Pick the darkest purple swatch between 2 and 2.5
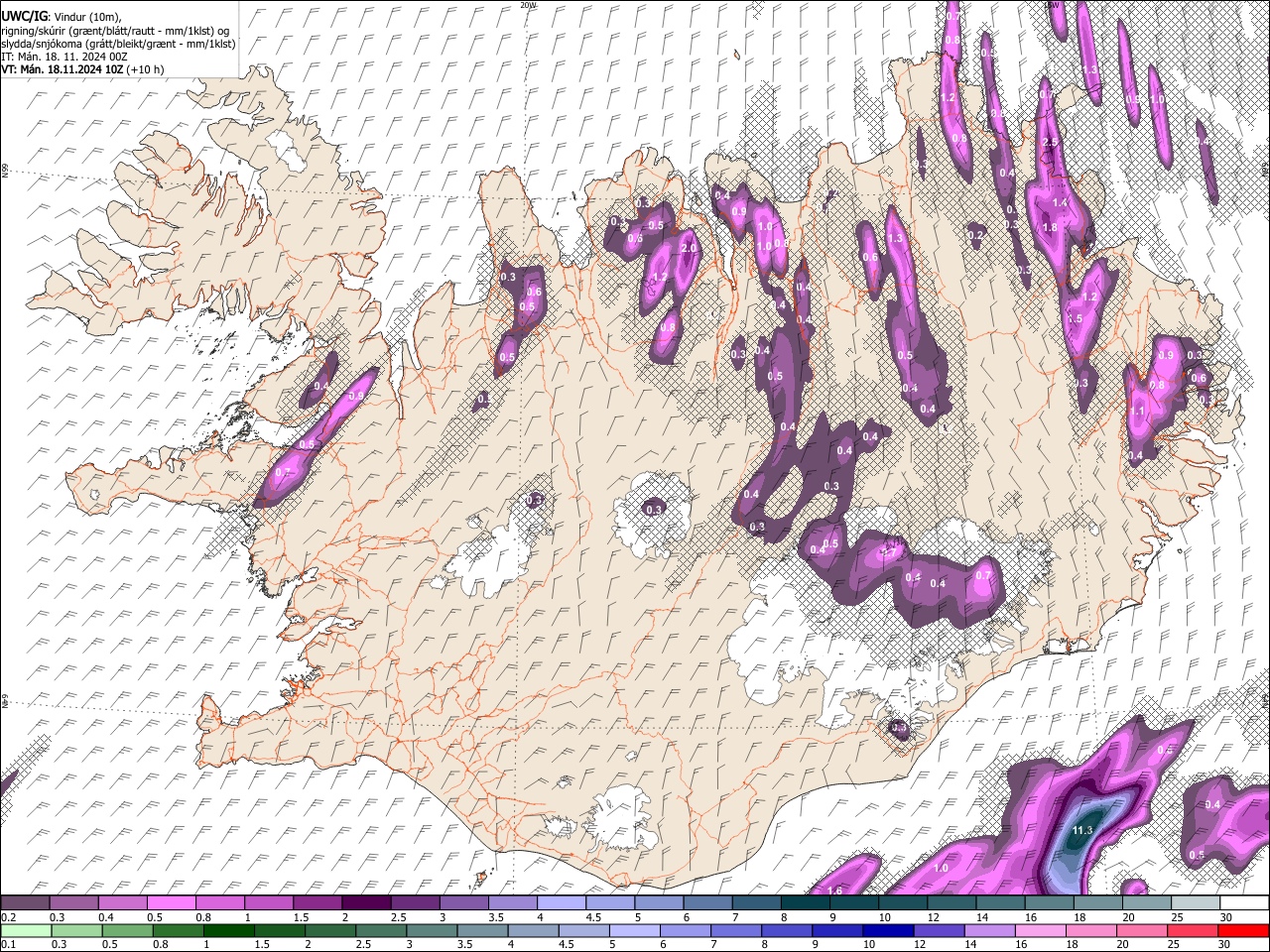Viewport: 1270px width, 952px height. tap(367, 903)
